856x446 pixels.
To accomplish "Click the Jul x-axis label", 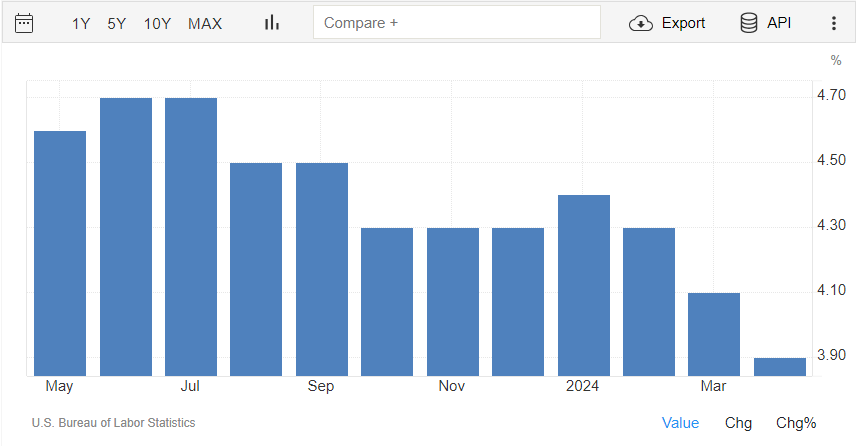I will (x=190, y=386).
